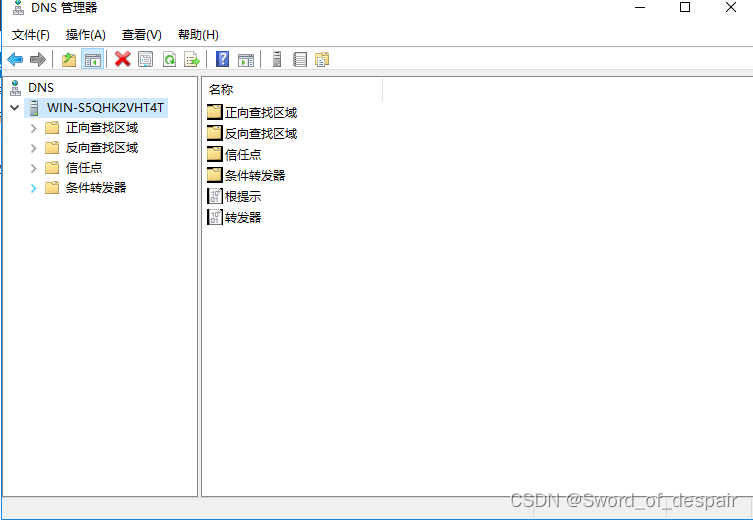
Task: Maximize the DNS 管理器 window
Action: point(685,7)
